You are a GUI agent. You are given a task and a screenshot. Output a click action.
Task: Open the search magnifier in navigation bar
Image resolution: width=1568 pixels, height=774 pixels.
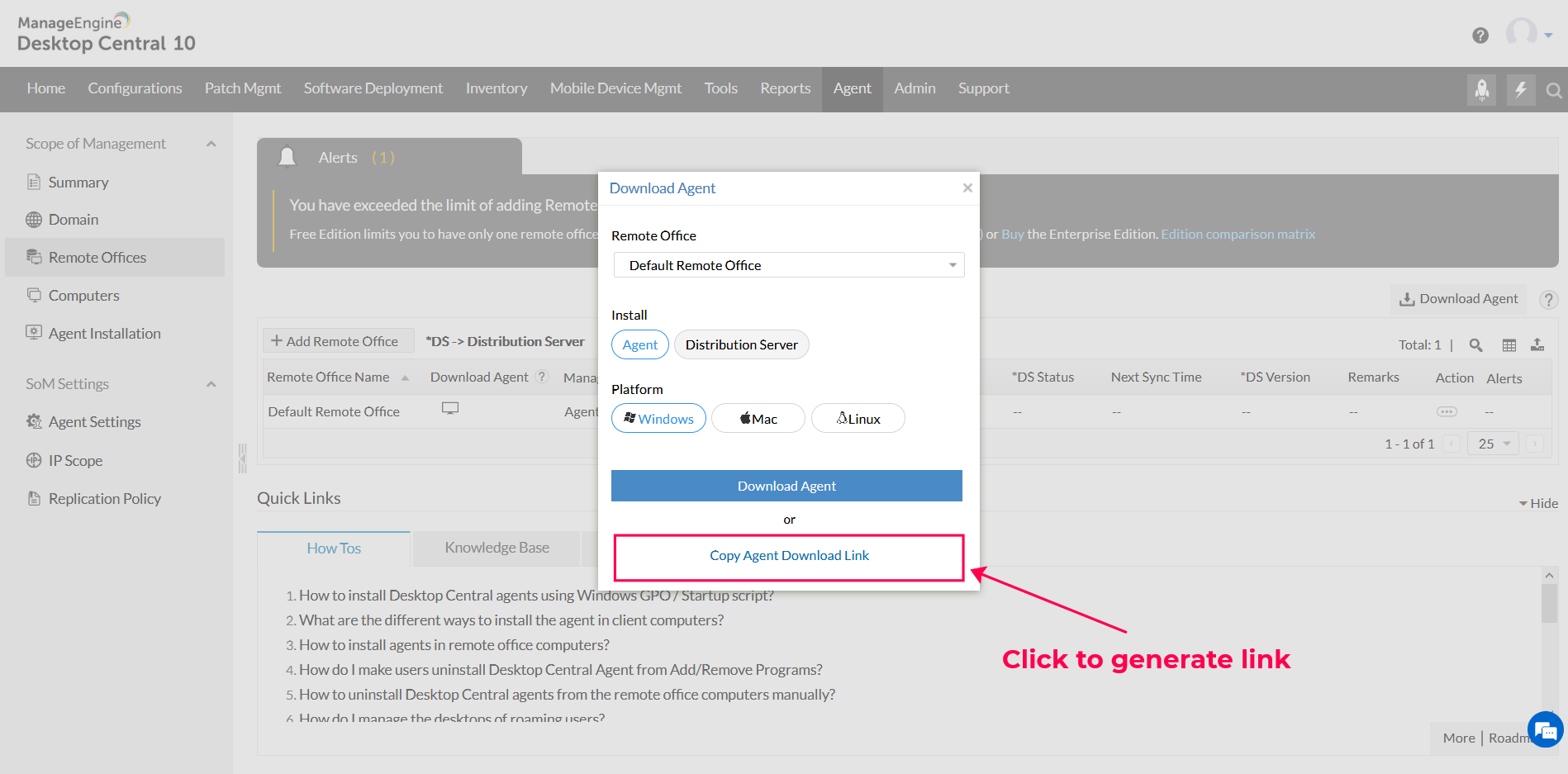1554,90
